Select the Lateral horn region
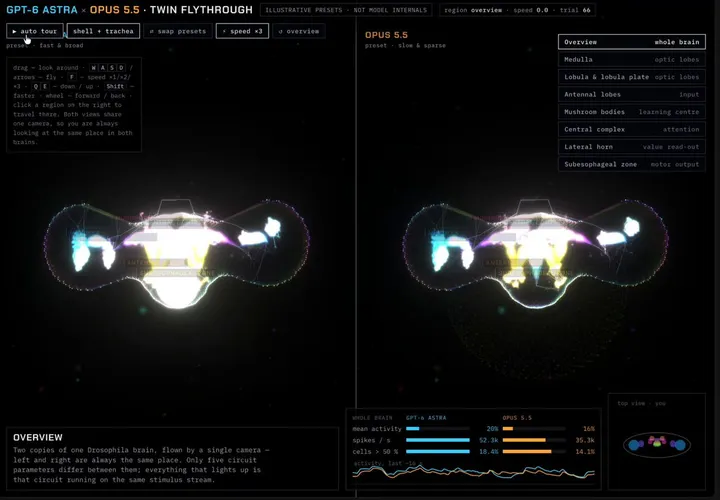 (x=632, y=146)
